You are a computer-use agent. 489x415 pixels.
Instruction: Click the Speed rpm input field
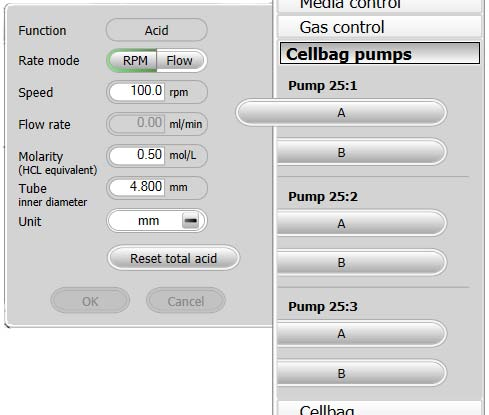137,92
